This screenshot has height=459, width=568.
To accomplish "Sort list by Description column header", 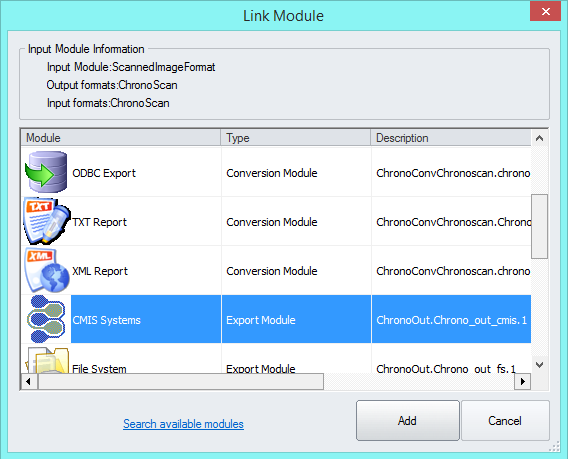I will (x=451, y=138).
